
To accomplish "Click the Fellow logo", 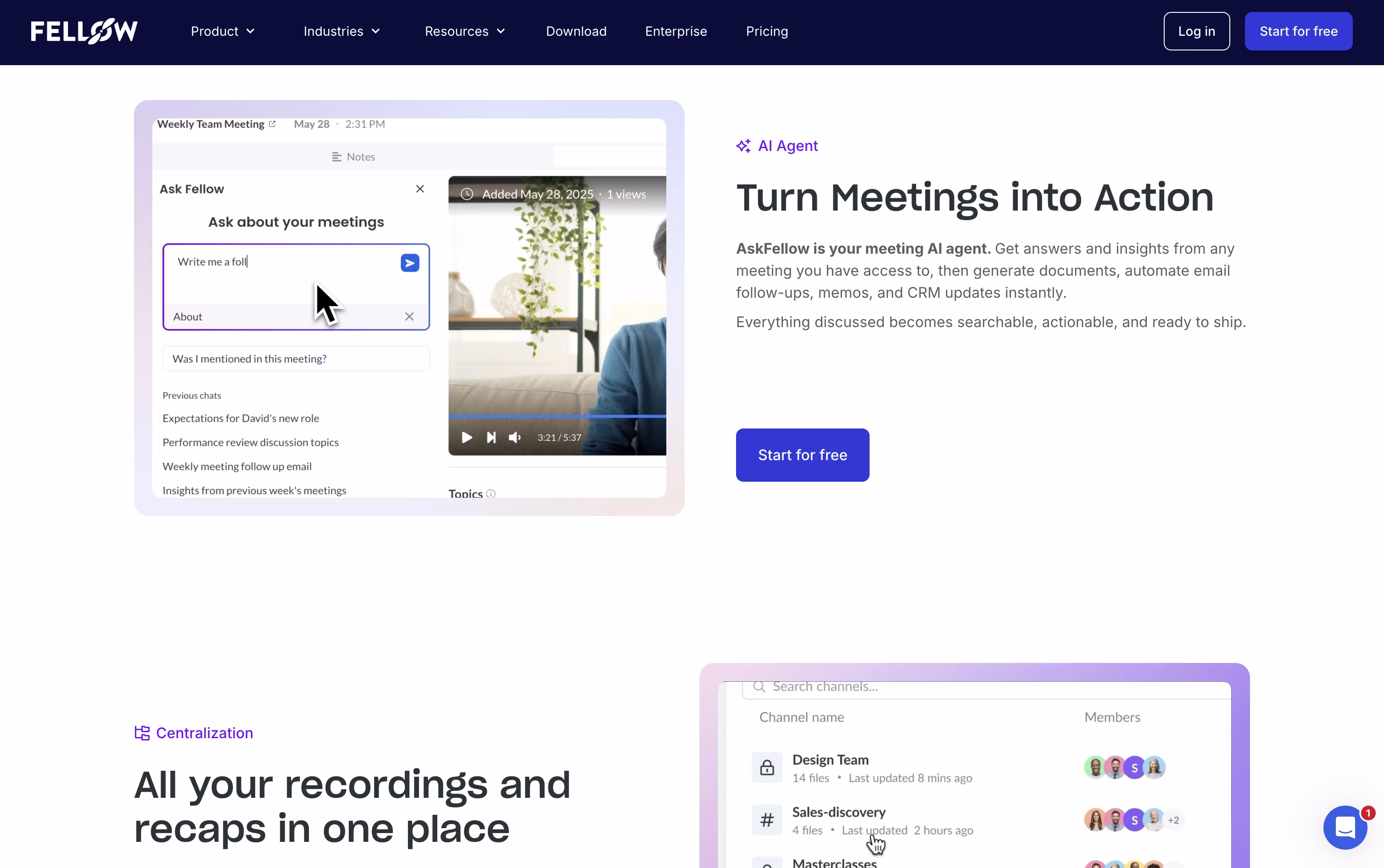I will coord(84,31).
